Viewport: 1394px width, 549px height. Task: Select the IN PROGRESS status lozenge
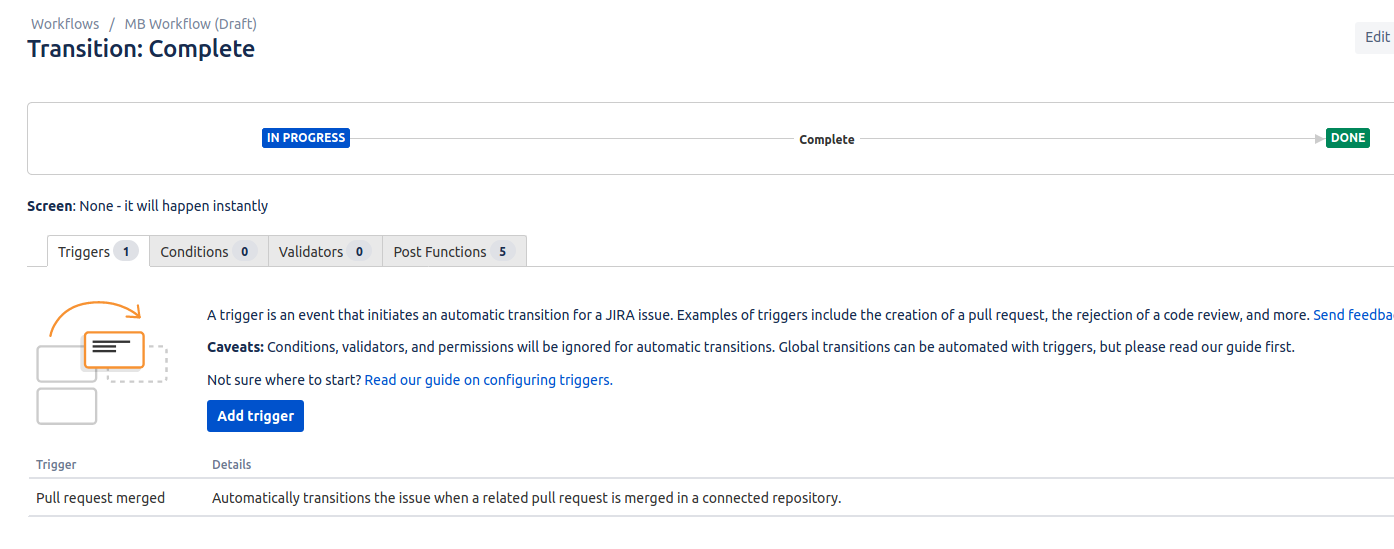pyautogui.click(x=306, y=138)
